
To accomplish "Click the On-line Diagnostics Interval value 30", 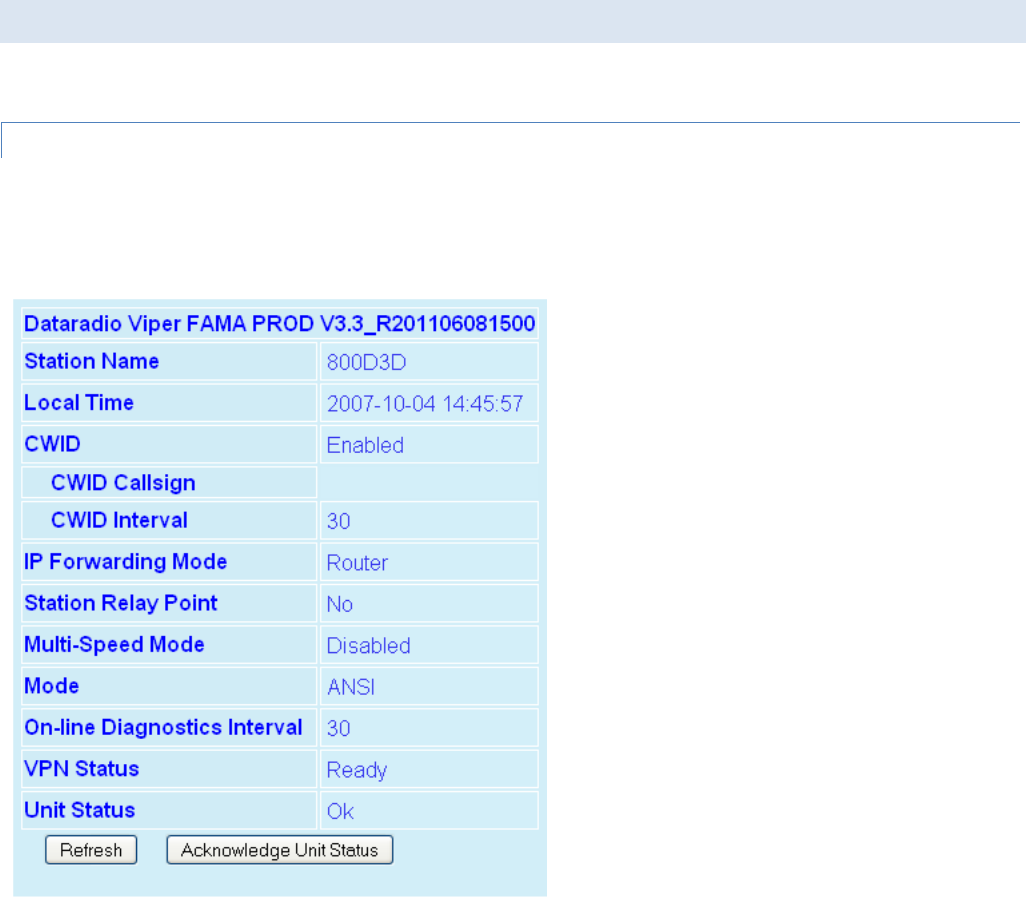I will click(338, 728).
